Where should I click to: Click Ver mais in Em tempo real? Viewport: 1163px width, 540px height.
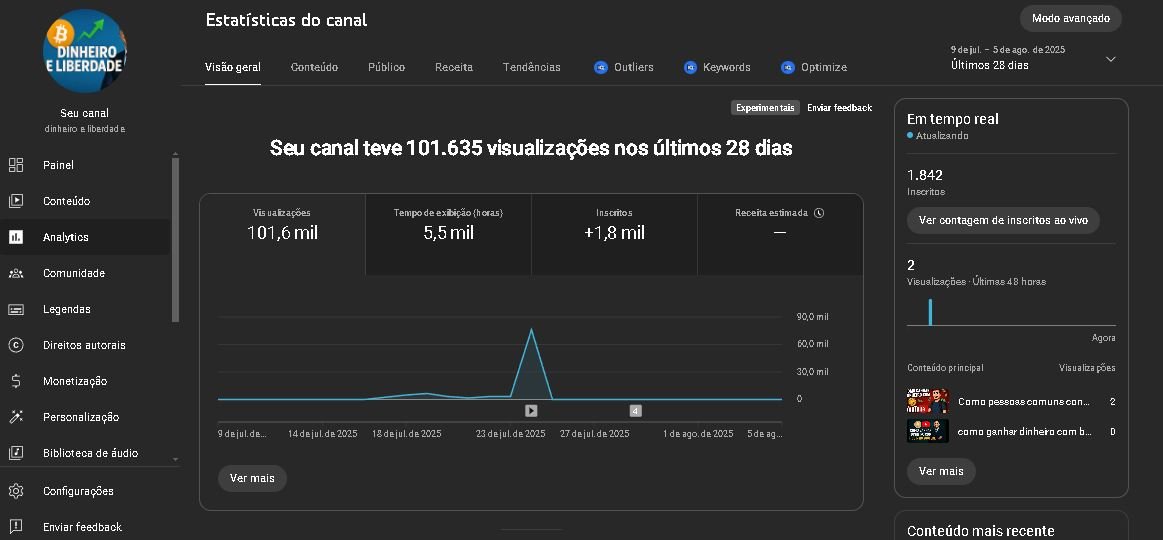click(x=941, y=471)
